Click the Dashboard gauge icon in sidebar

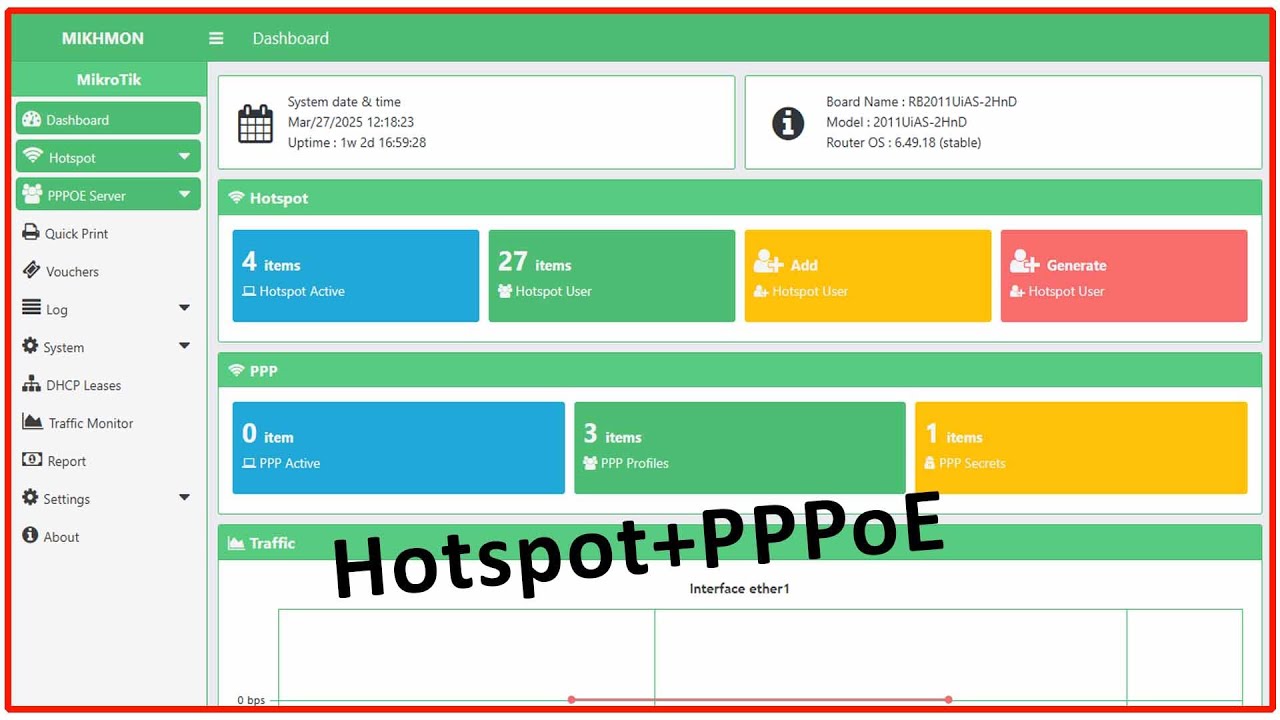[31, 119]
